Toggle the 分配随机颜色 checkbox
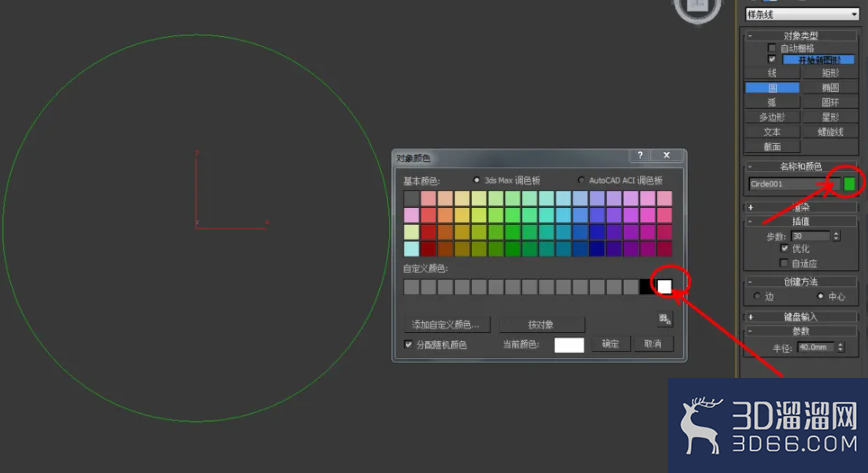The width and height of the screenshot is (868, 473). click(409, 345)
